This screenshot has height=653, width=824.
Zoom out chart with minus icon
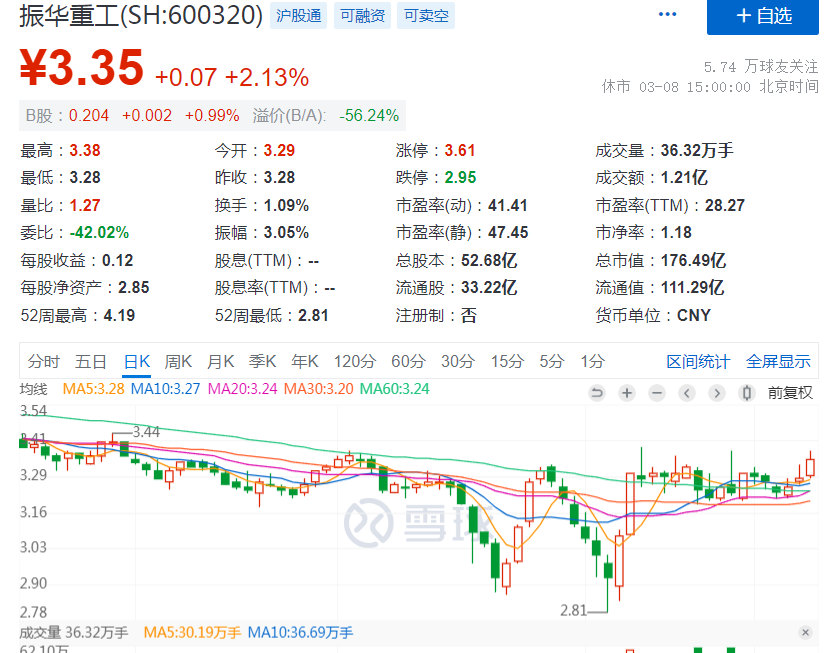click(656, 392)
